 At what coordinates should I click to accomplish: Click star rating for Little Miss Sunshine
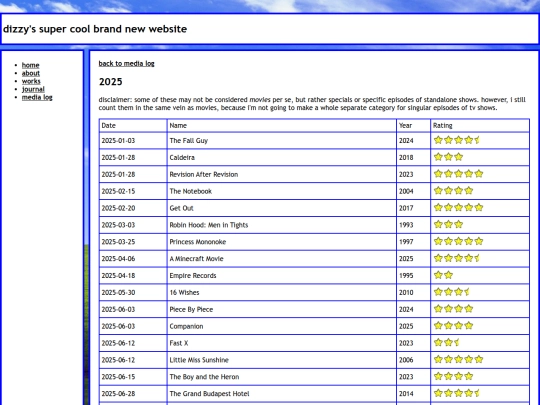[x=458, y=360]
